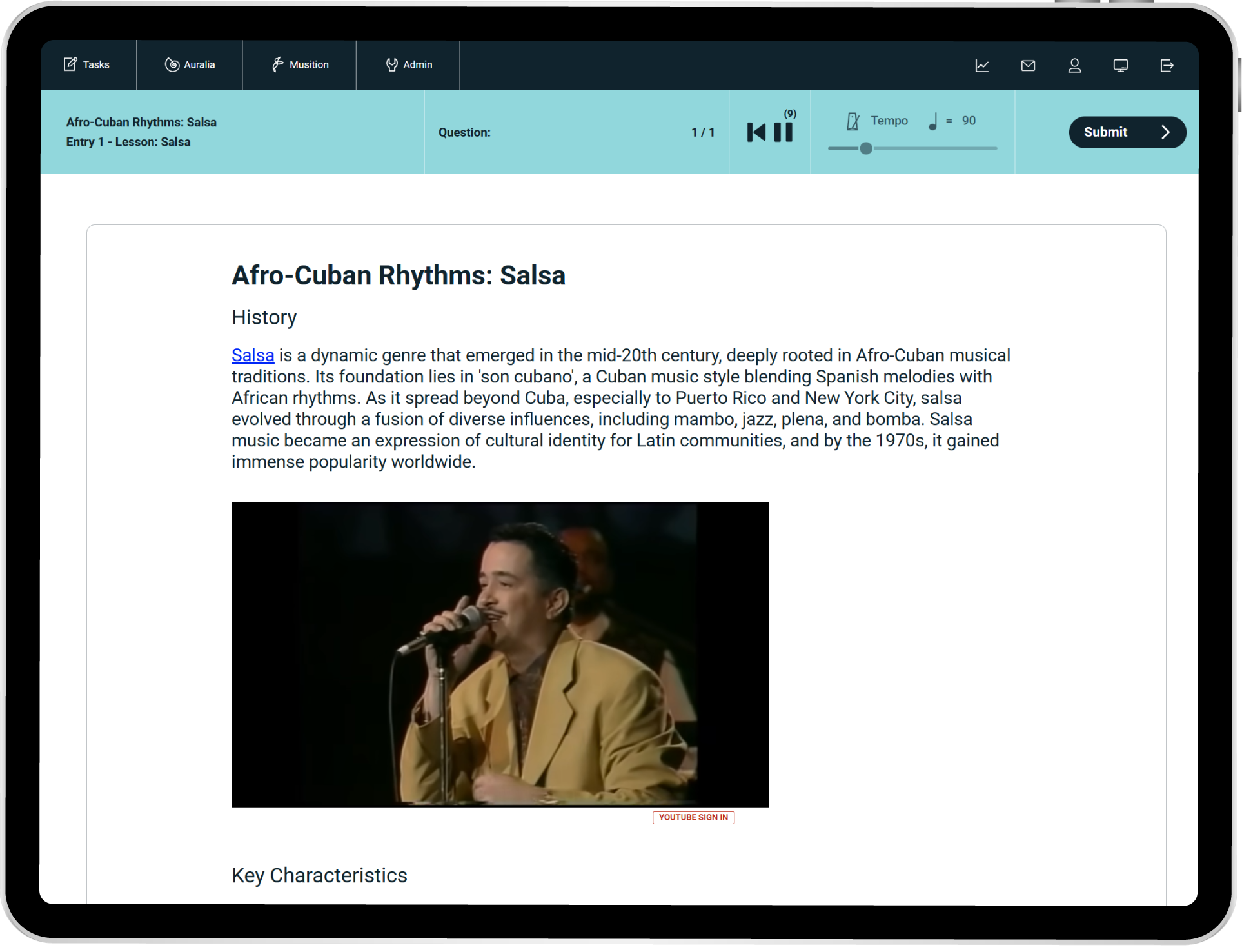Open the messages envelope icon

(1029, 66)
